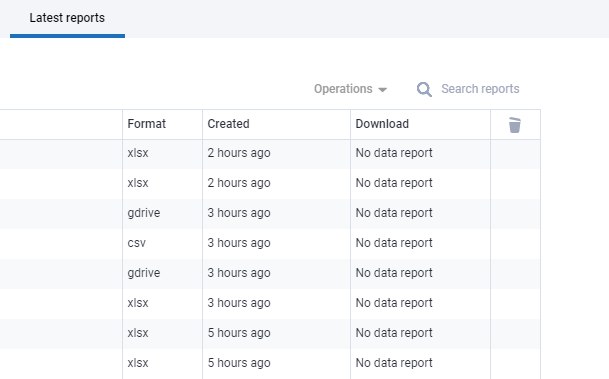The width and height of the screenshot is (609, 379).
Task: Click xlsx report created 3 hours ago
Action: pyautogui.click(x=270, y=303)
